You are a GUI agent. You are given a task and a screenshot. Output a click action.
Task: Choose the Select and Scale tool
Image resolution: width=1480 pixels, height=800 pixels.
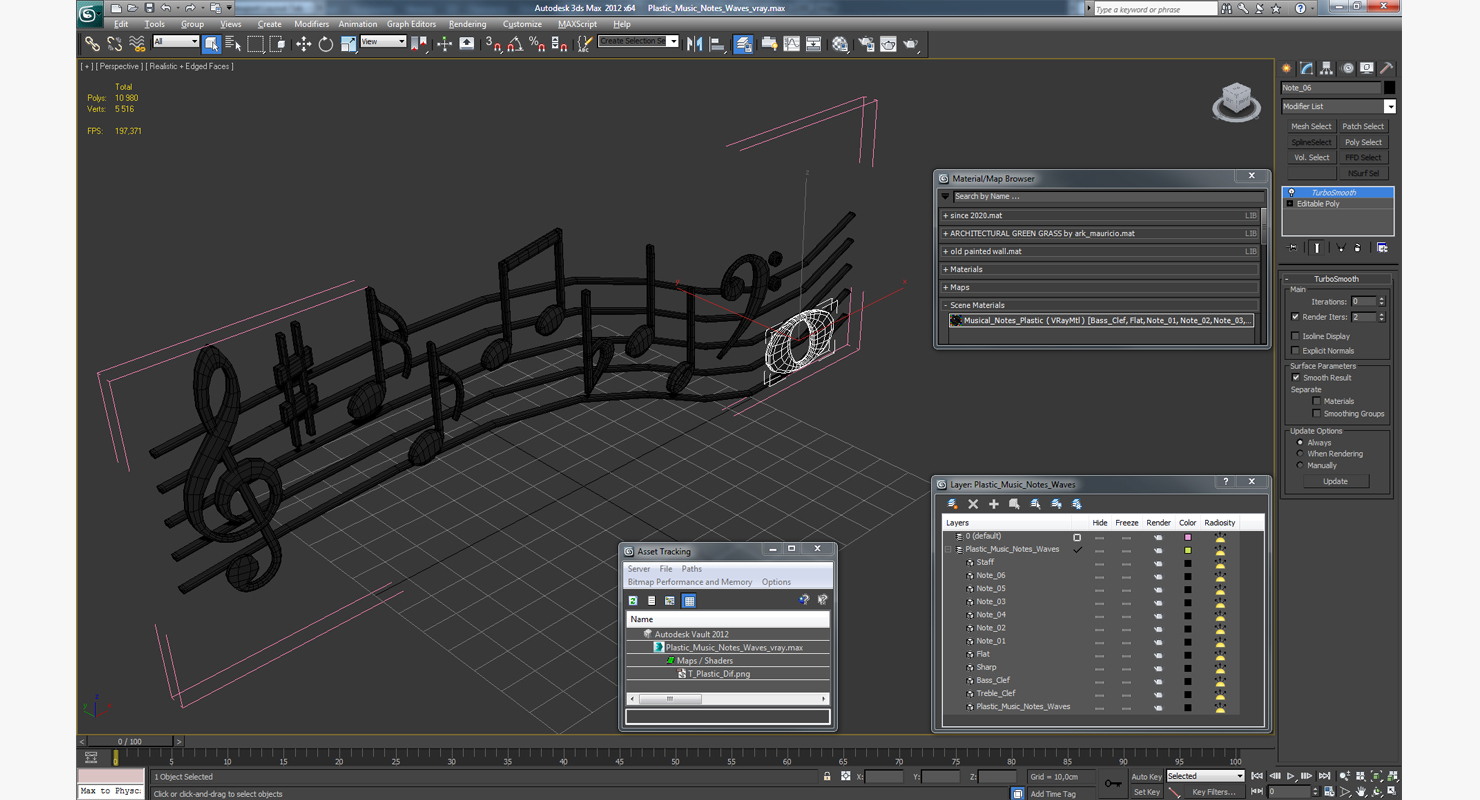pos(348,44)
